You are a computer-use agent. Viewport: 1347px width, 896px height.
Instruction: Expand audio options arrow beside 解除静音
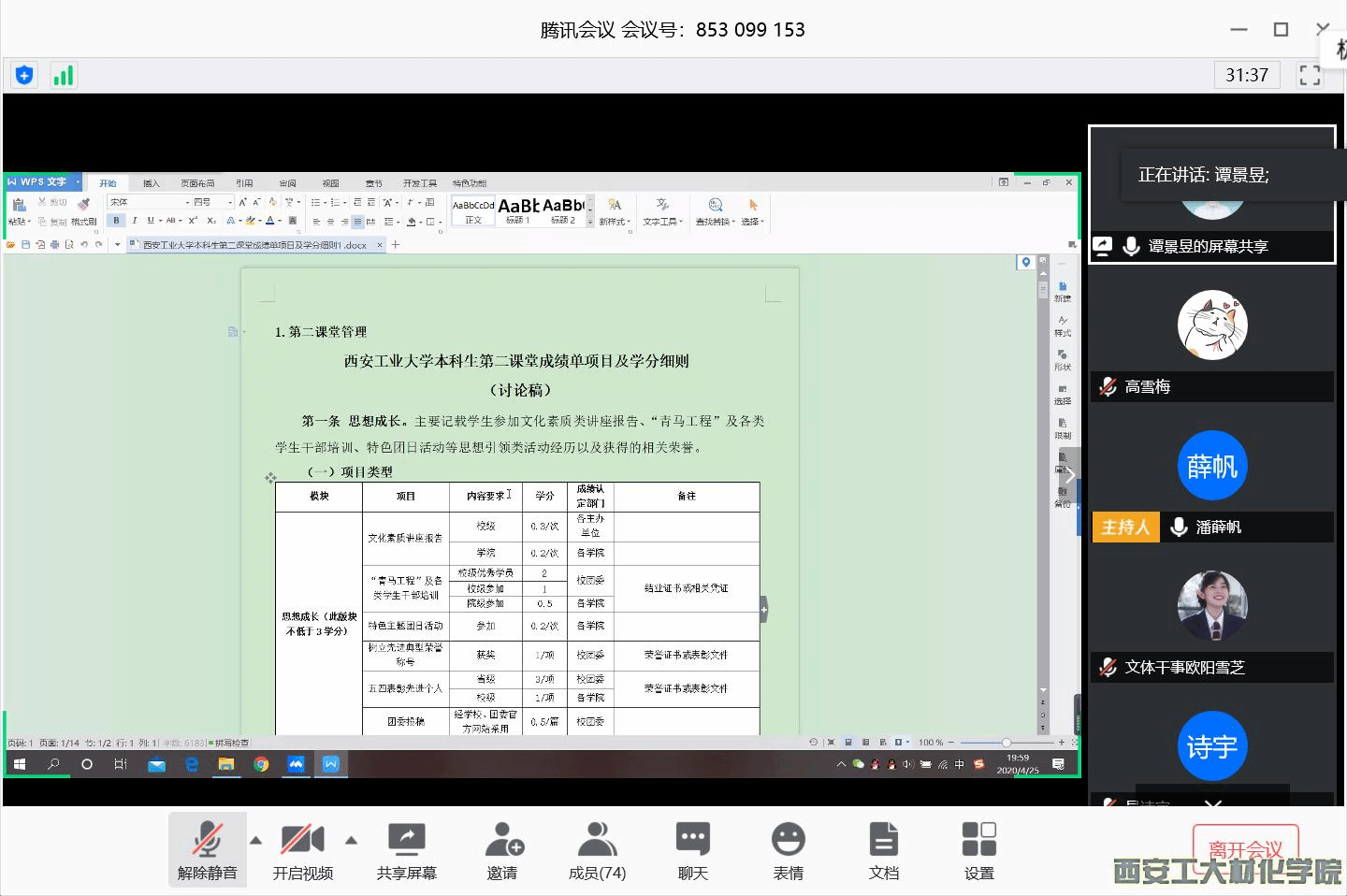tap(255, 840)
